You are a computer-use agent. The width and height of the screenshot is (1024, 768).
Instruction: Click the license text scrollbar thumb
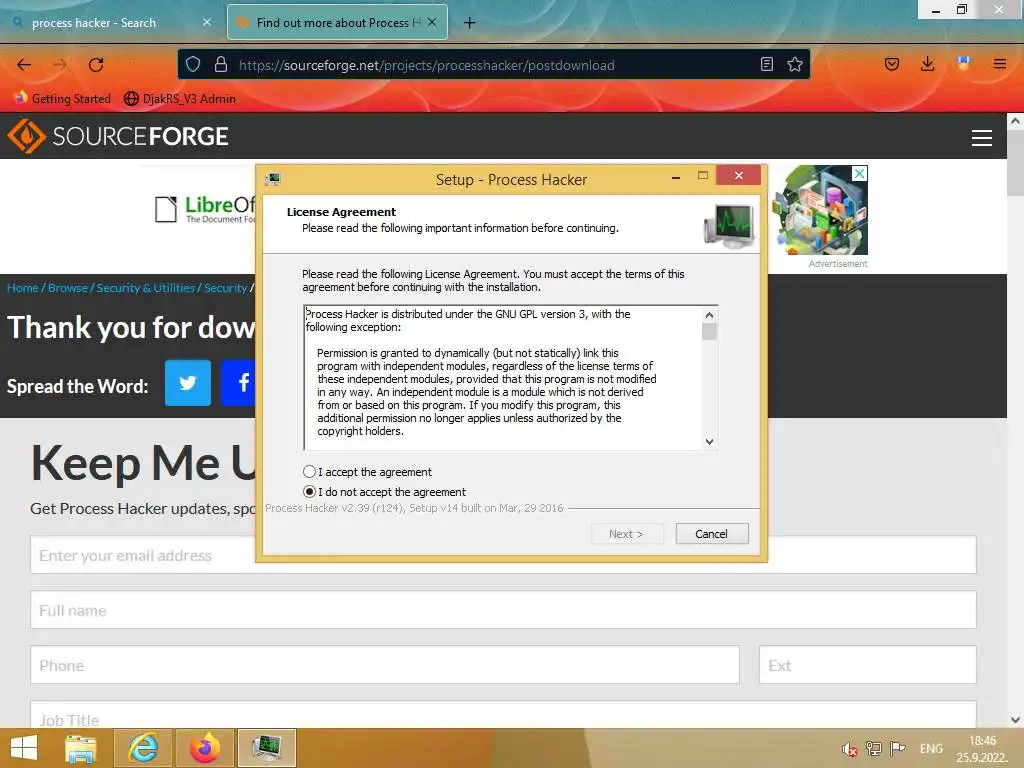(709, 332)
